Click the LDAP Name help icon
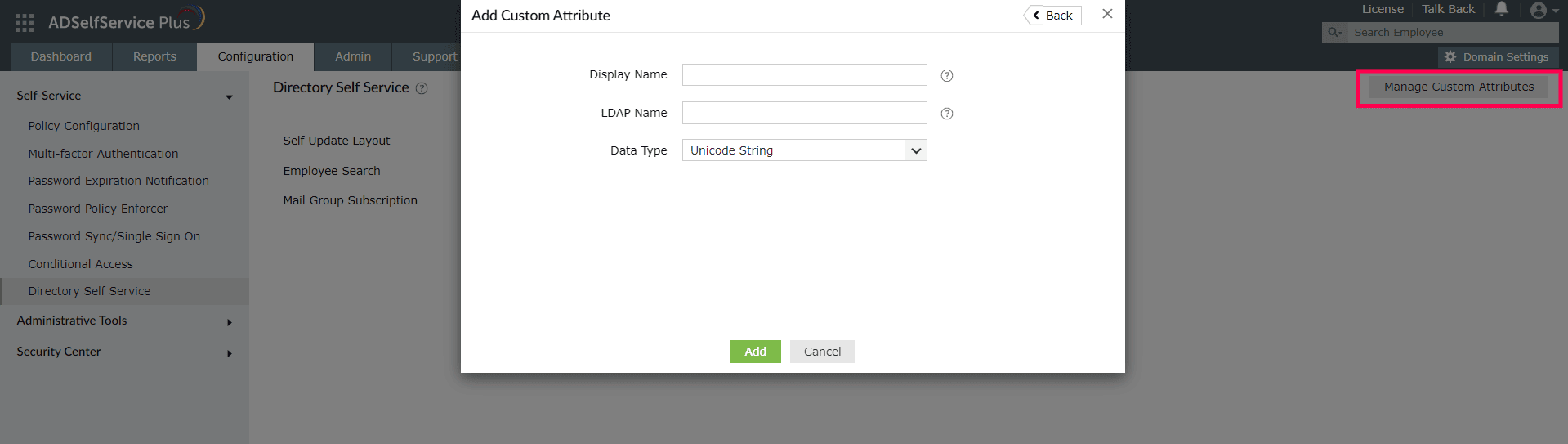 pyautogui.click(x=947, y=114)
